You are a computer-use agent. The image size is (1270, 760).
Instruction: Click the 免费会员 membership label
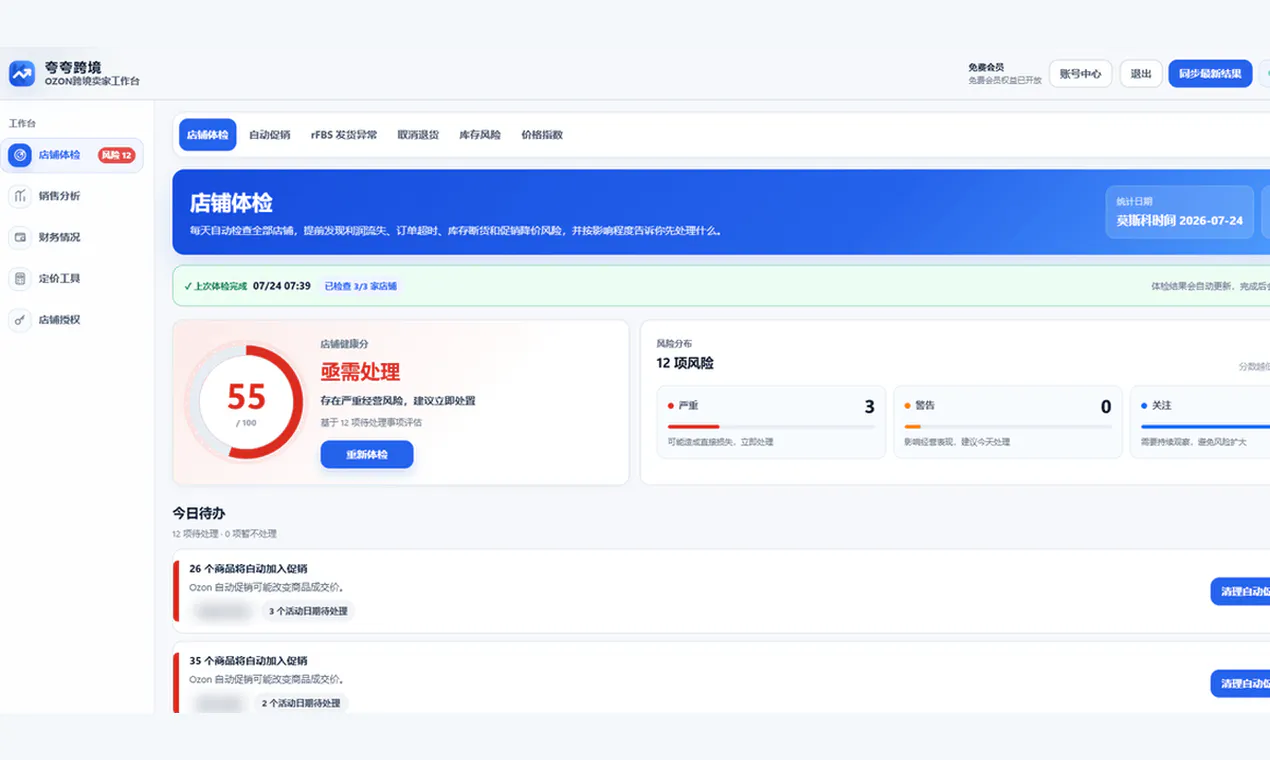pos(986,67)
